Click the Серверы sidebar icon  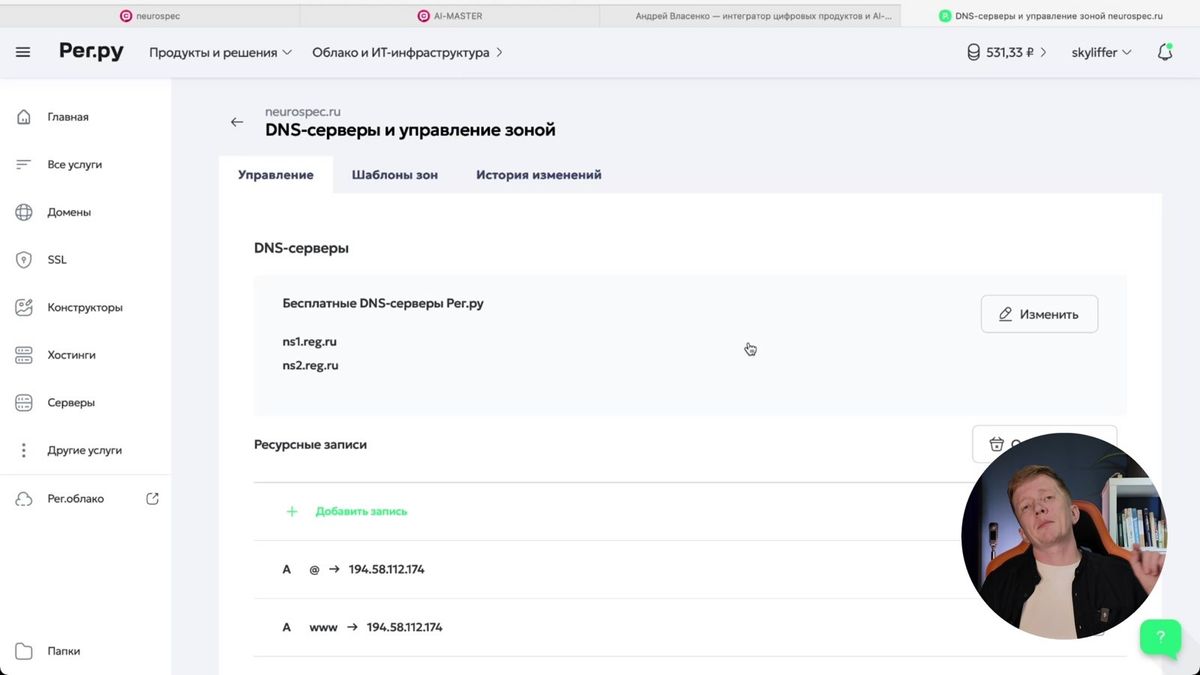[24, 403]
